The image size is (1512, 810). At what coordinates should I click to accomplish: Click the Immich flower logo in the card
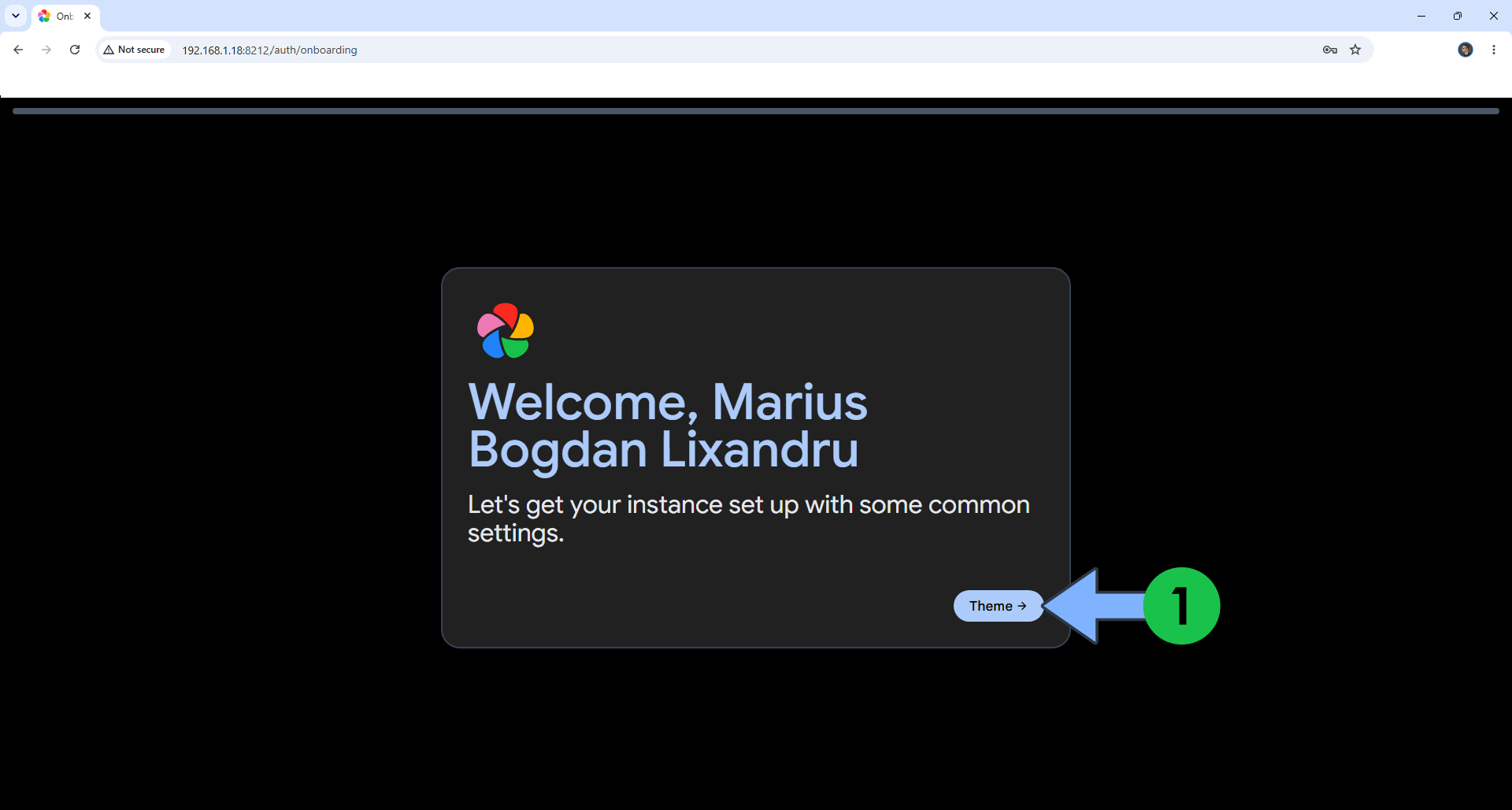click(x=506, y=331)
